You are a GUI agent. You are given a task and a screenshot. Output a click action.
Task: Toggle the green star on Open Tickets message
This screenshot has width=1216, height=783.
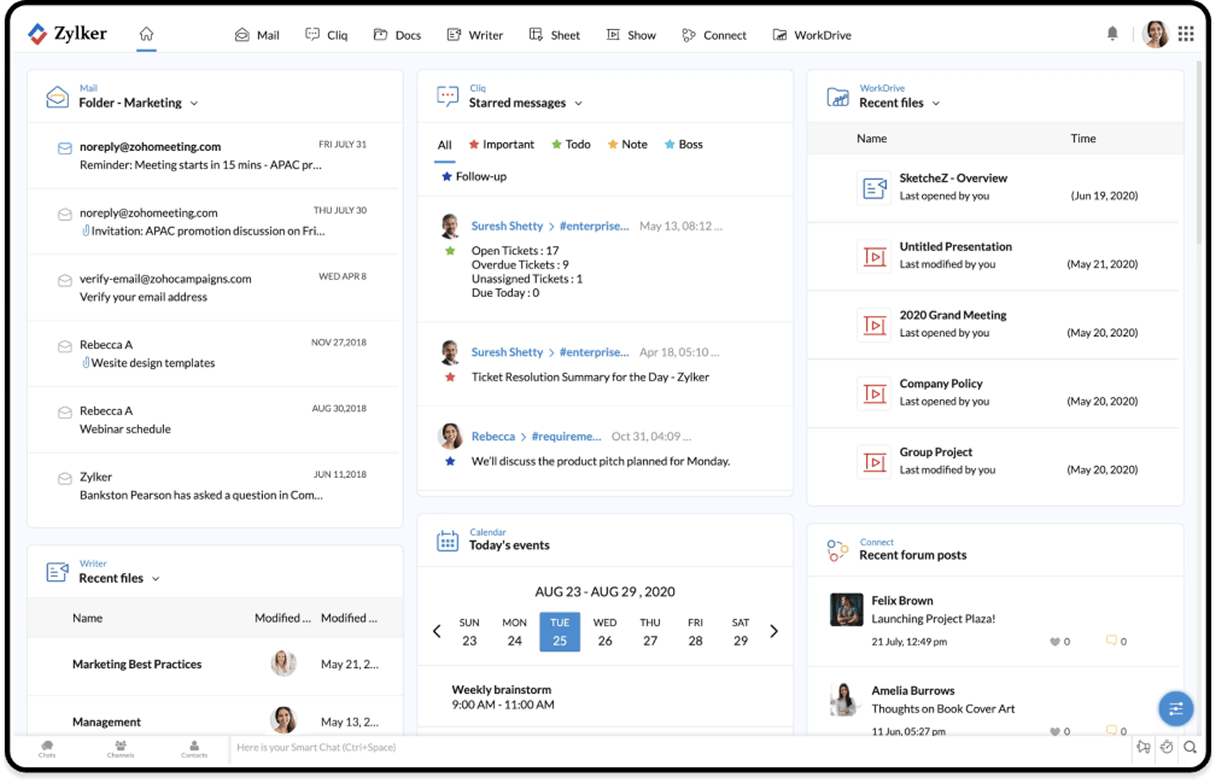click(450, 251)
